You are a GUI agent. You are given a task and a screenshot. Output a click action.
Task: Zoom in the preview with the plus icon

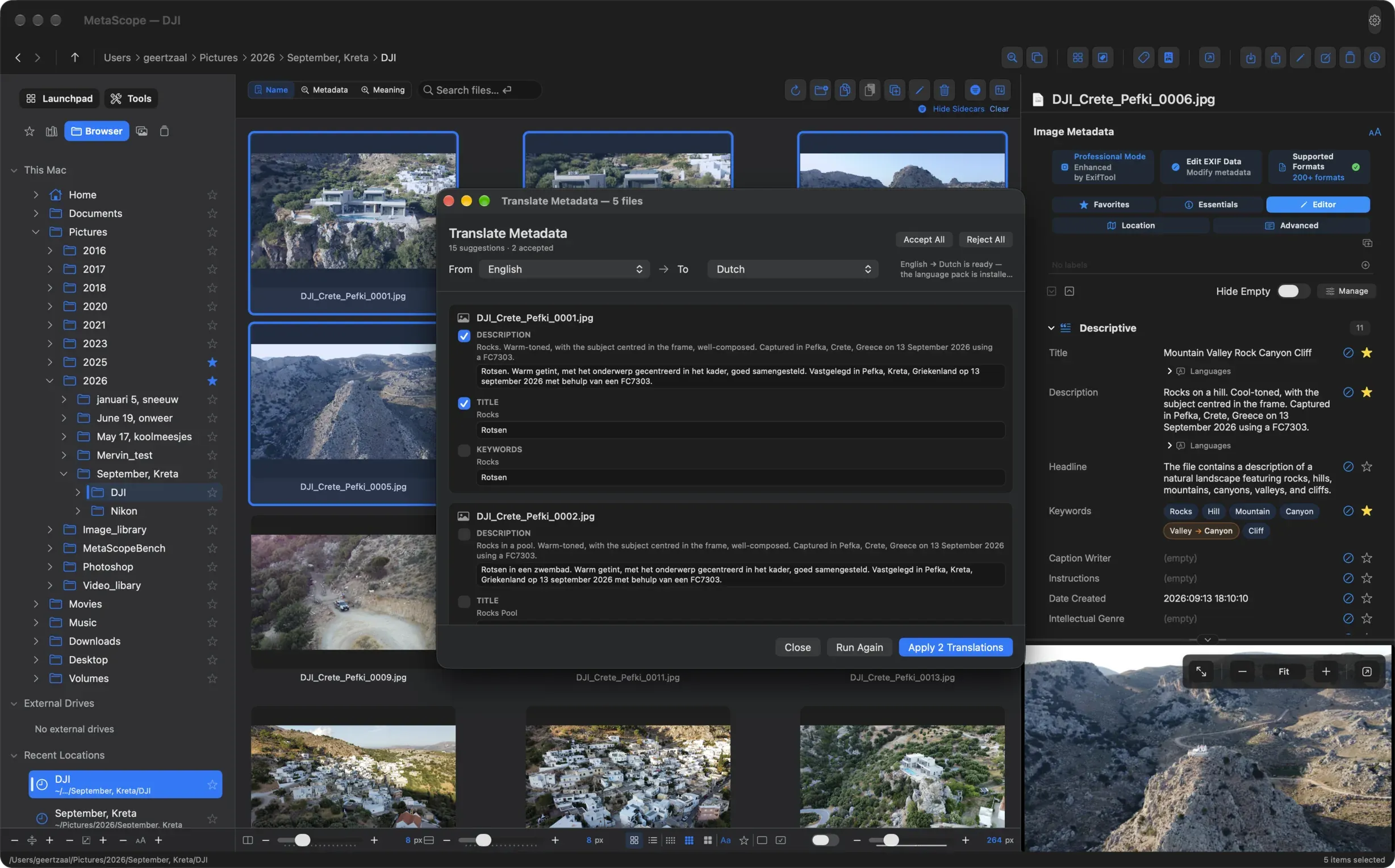coord(1326,671)
